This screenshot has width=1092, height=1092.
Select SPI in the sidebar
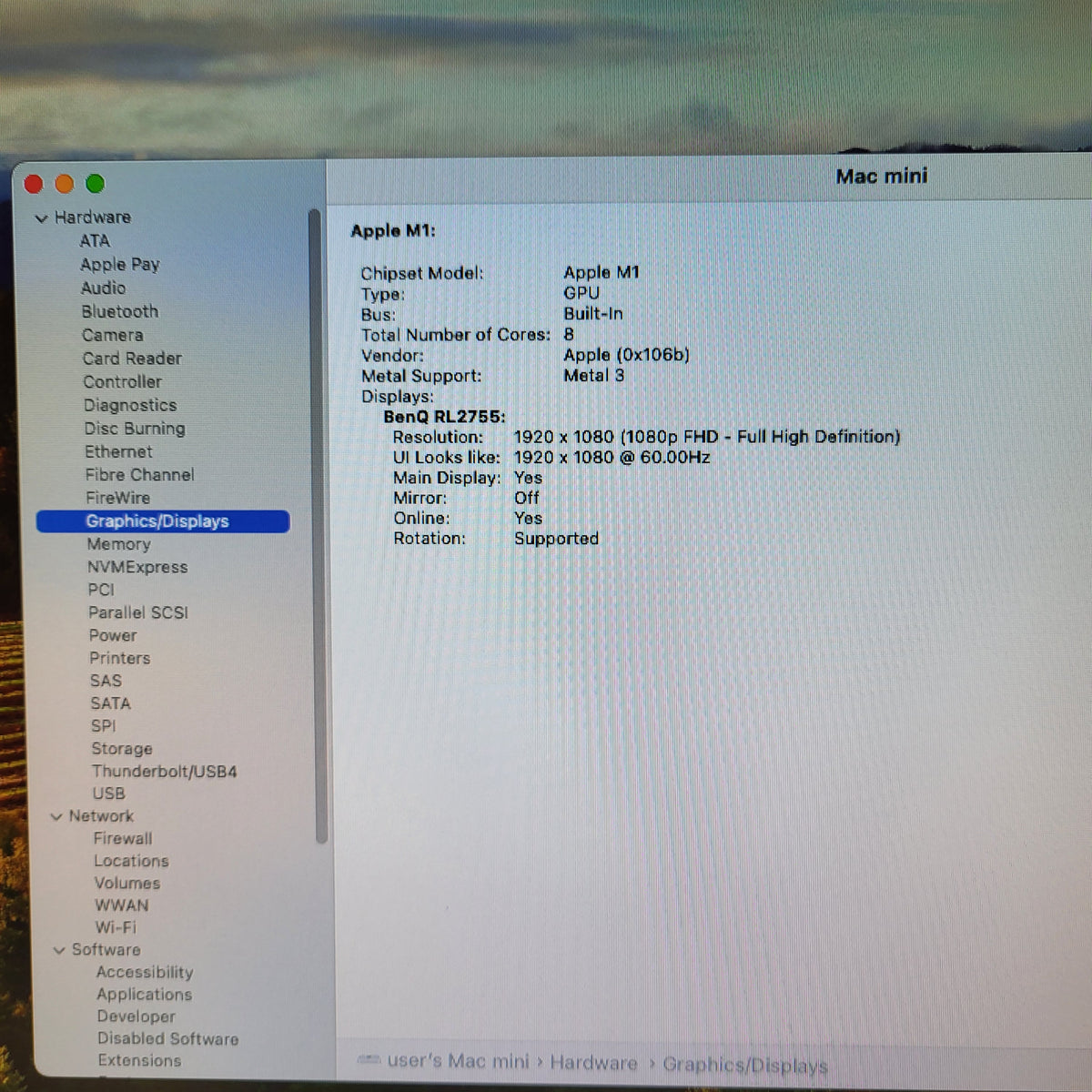coord(103,726)
